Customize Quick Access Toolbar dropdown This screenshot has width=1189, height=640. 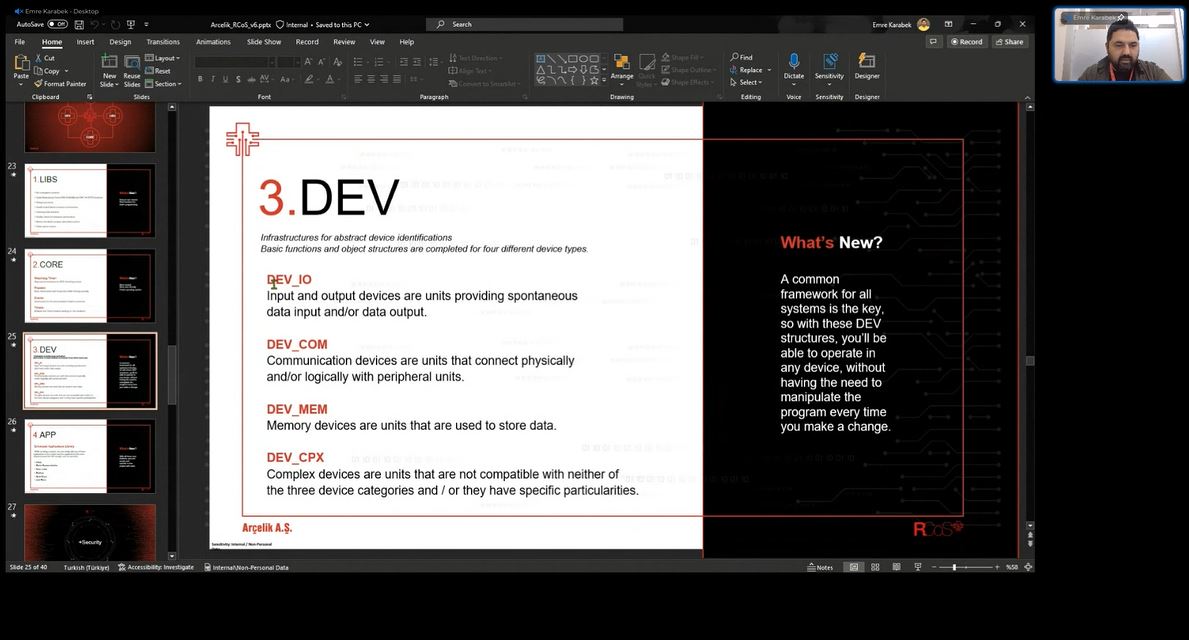click(x=146, y=24)
